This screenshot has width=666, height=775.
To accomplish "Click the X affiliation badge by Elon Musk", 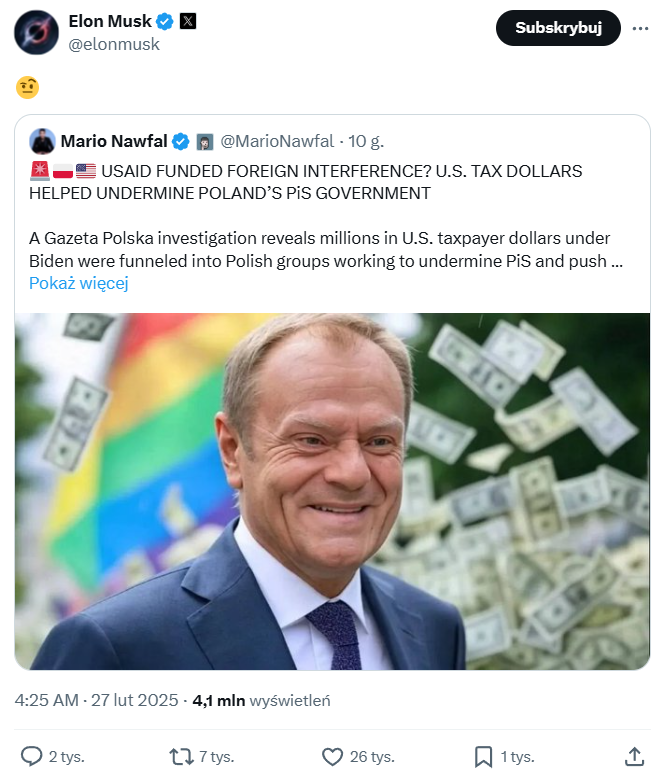I will pos(188,21).
